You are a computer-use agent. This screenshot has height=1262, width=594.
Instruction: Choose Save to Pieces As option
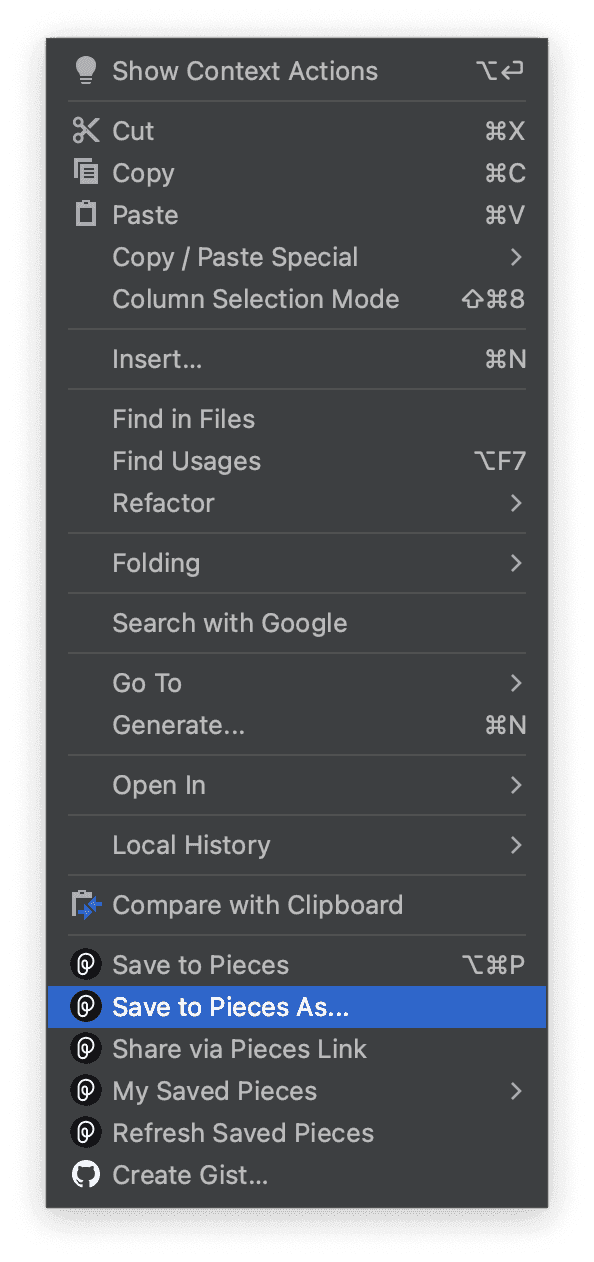tap(232, 1006)
